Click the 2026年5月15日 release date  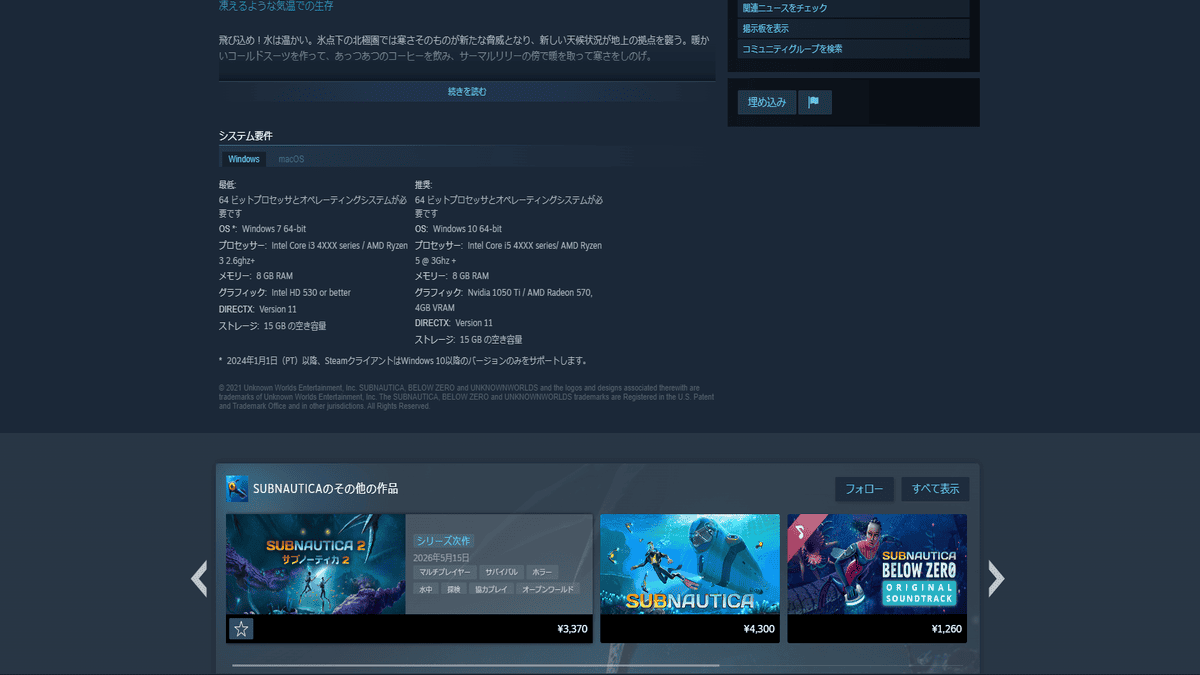coord(441,558)
